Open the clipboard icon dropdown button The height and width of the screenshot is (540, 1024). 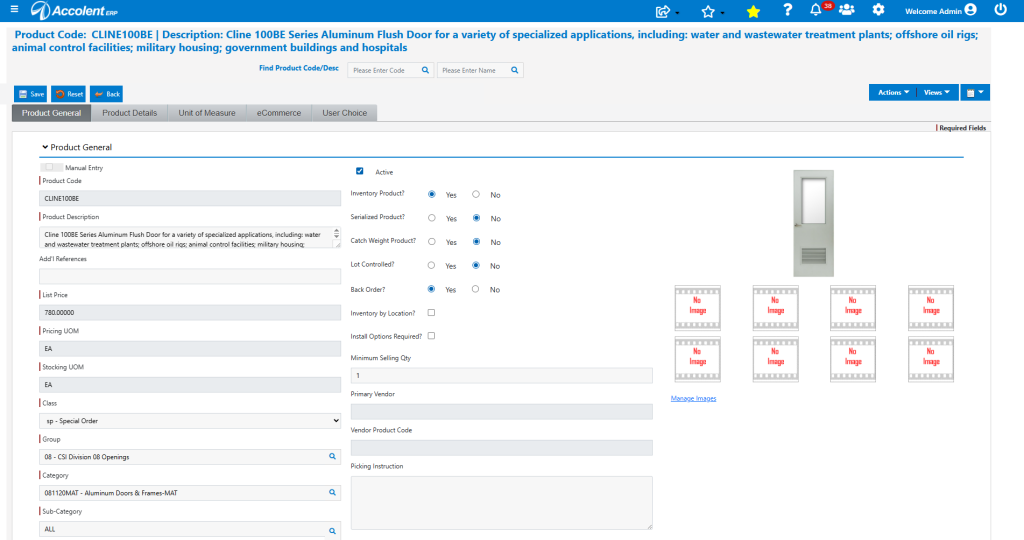974,93
